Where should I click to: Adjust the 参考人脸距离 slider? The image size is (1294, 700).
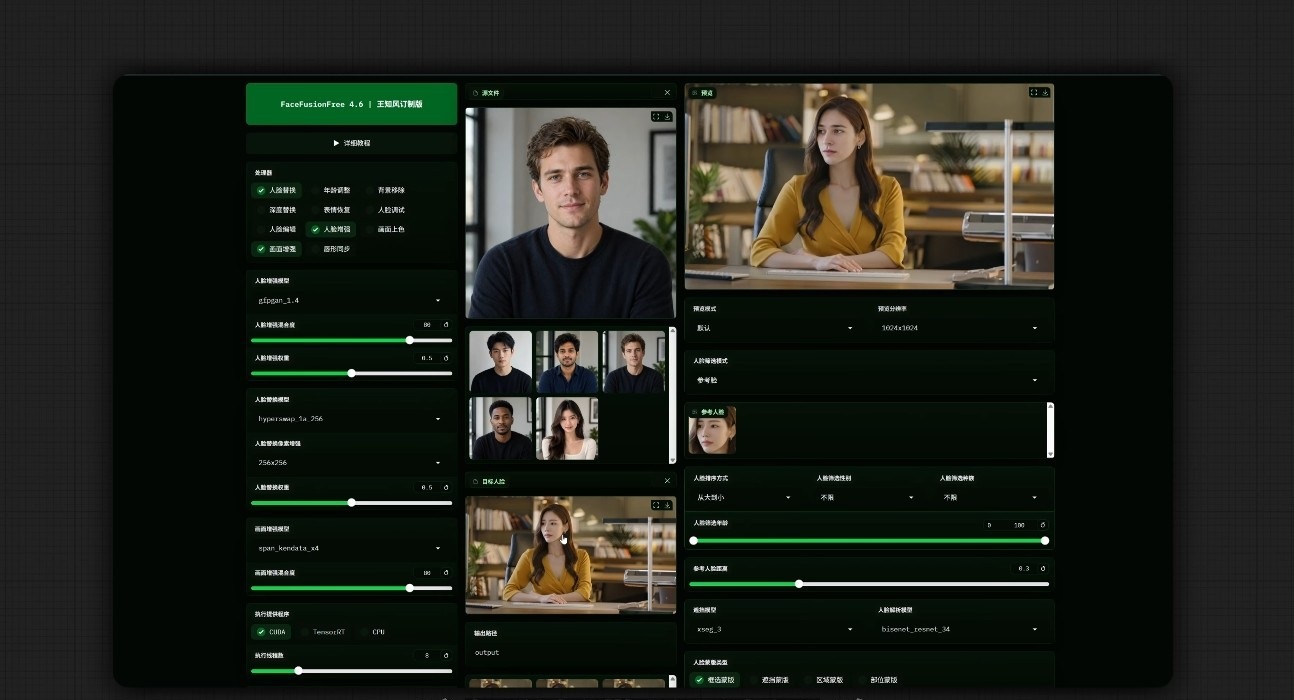(x=869, y=584)
